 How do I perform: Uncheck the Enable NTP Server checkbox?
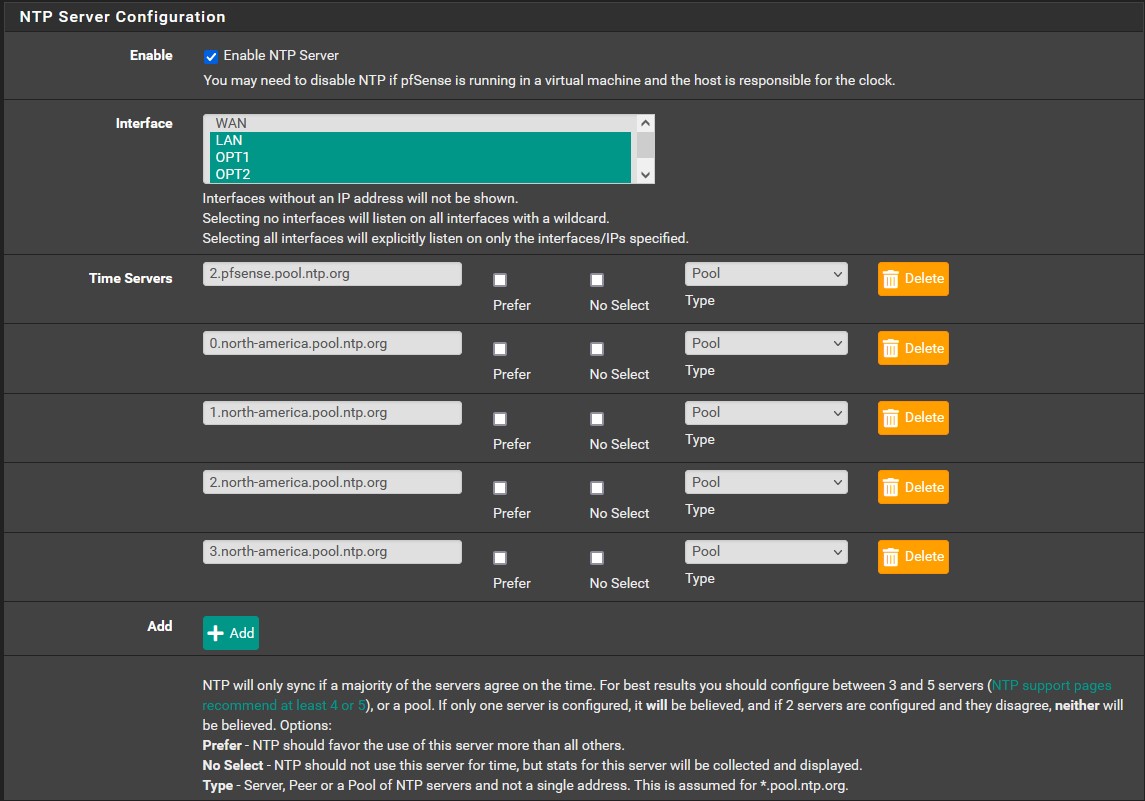tap(210, 56)
